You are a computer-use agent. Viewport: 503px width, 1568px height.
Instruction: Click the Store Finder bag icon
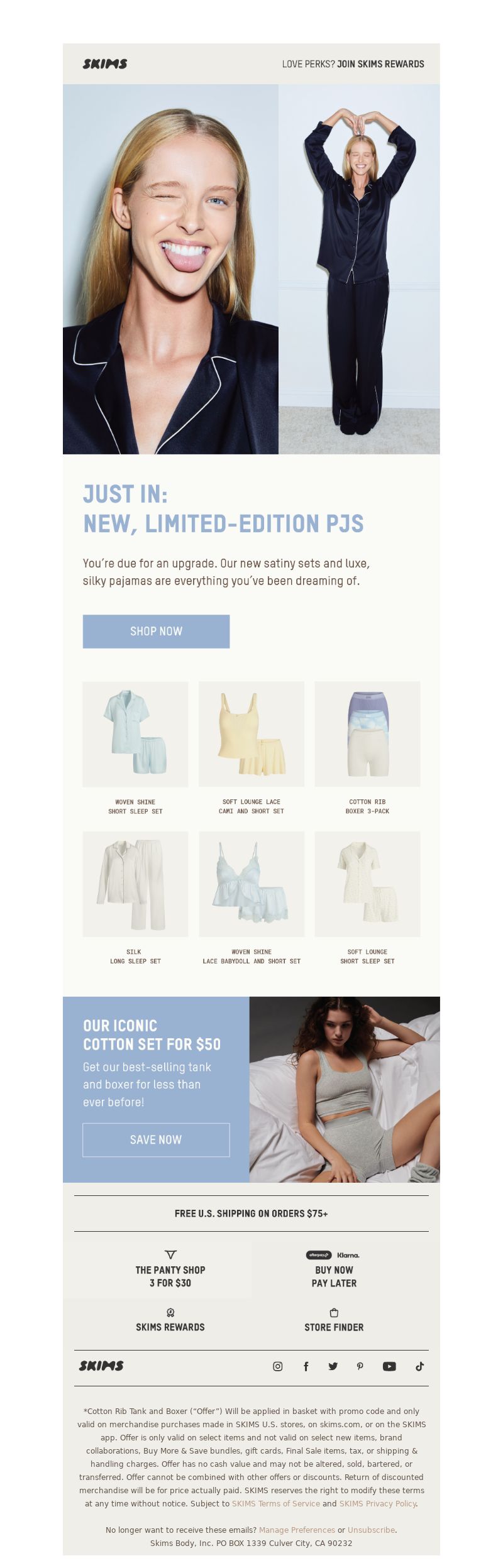(x=334, y=1313)
